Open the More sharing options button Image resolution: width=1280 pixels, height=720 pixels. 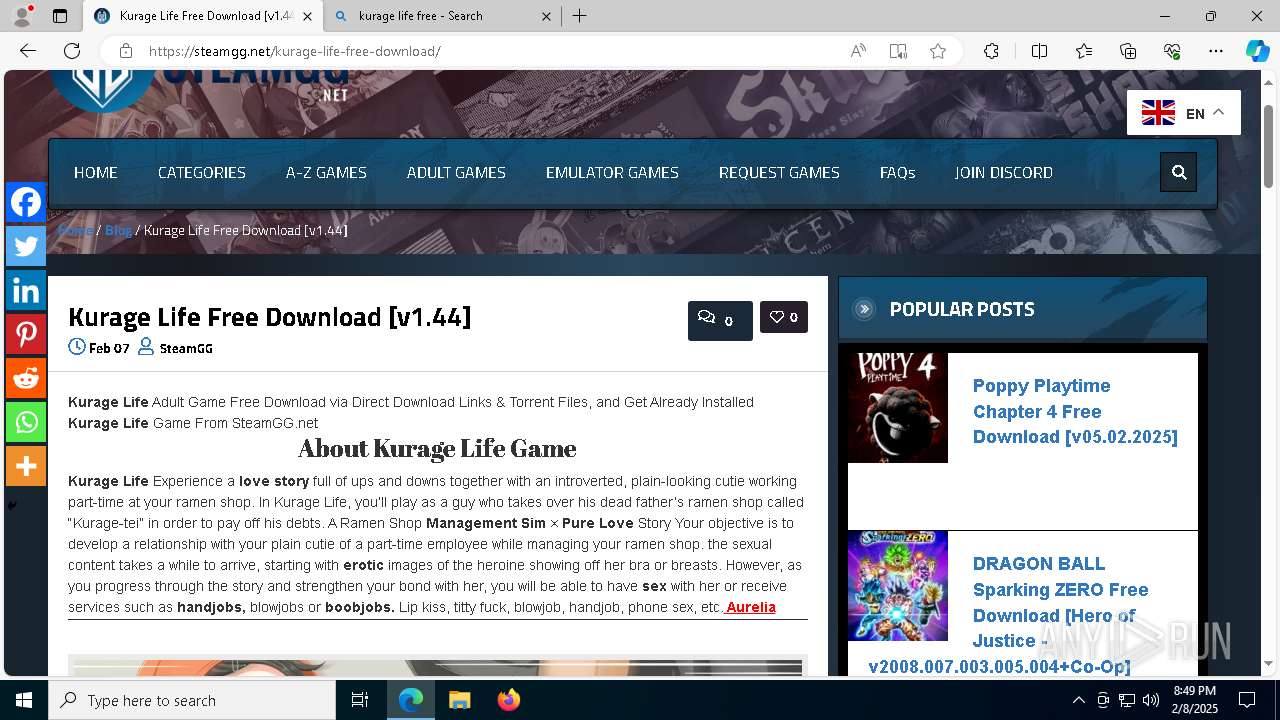26,466
